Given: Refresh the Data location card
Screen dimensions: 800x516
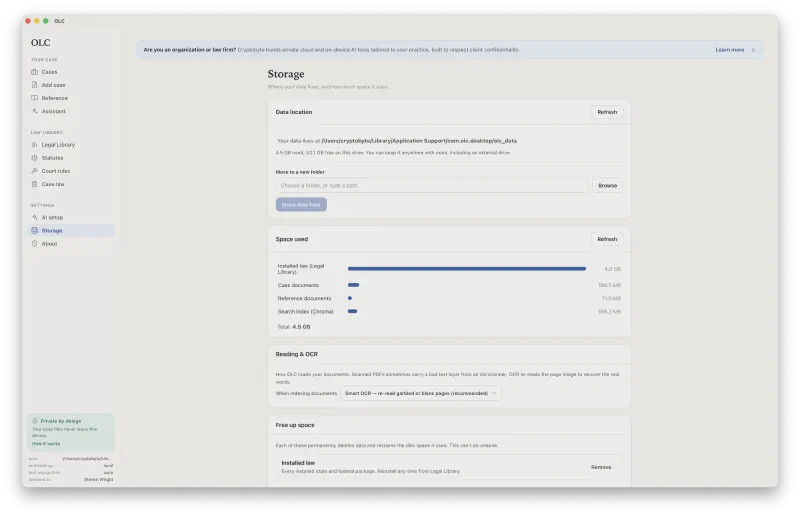Looking at the screenshot, I should (x=607, y=112).
